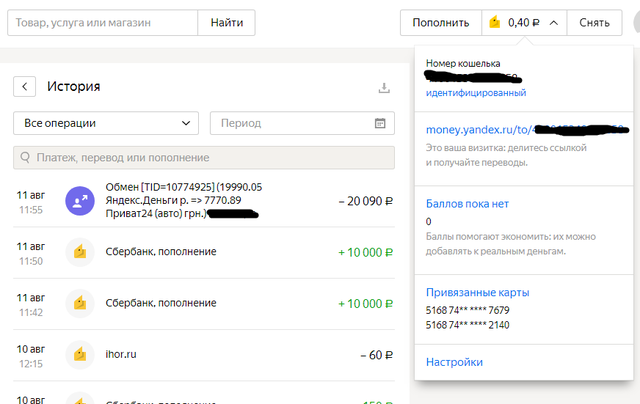Click the 11 авг 11:55 date
The image size is (640, 404).
(31, 202)
